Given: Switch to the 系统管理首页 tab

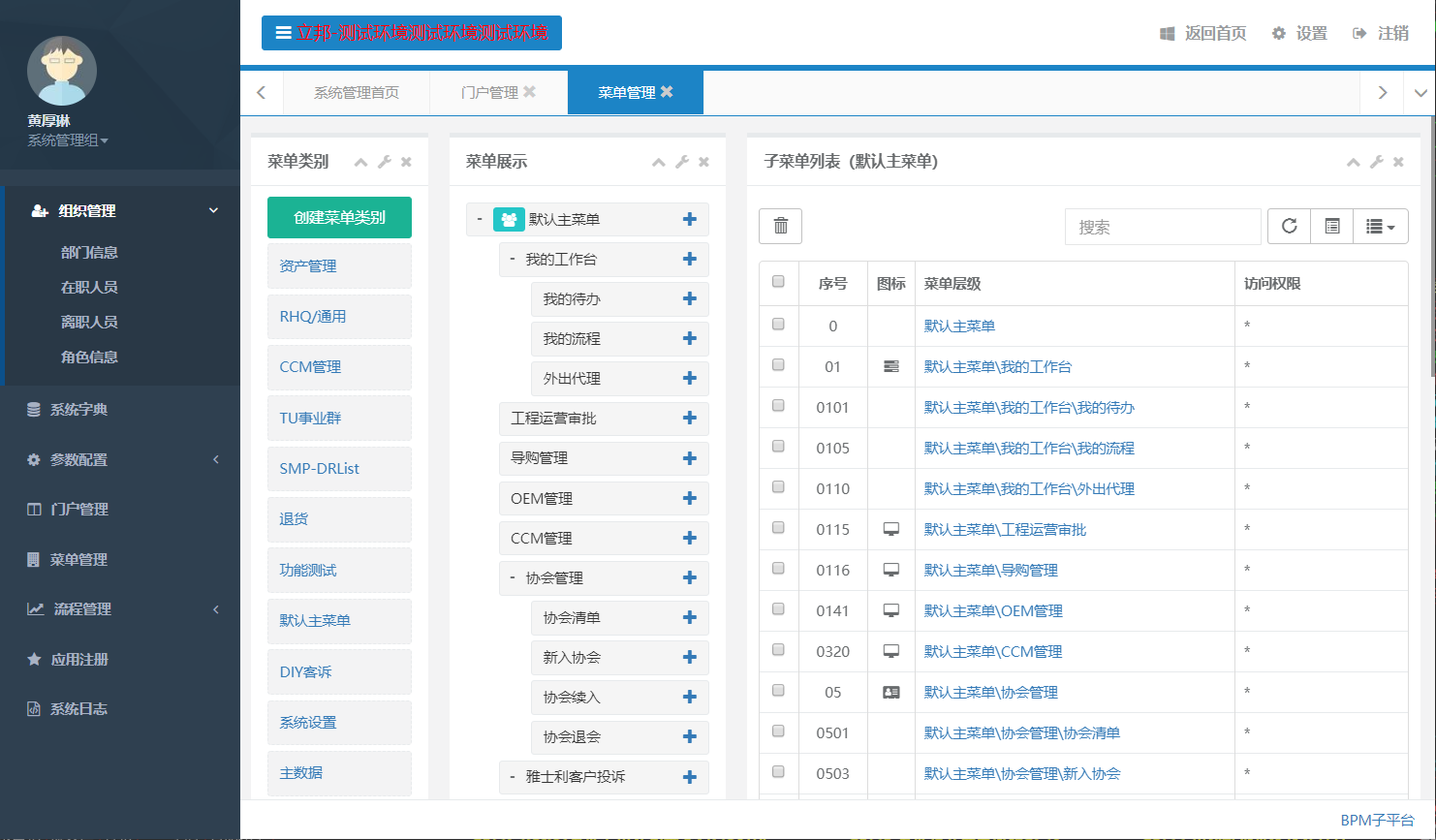Looking at the screenshot, I should [356, 92].
